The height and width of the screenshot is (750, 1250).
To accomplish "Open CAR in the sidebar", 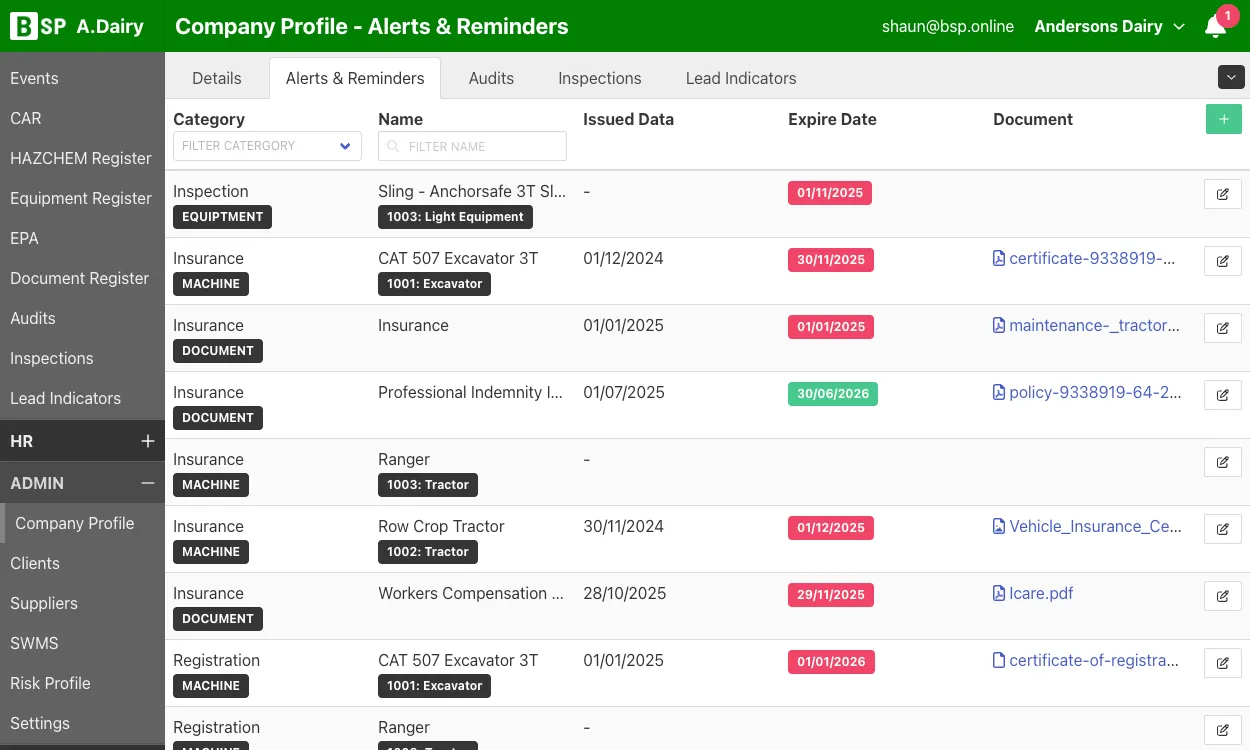I will coord(82,118).
